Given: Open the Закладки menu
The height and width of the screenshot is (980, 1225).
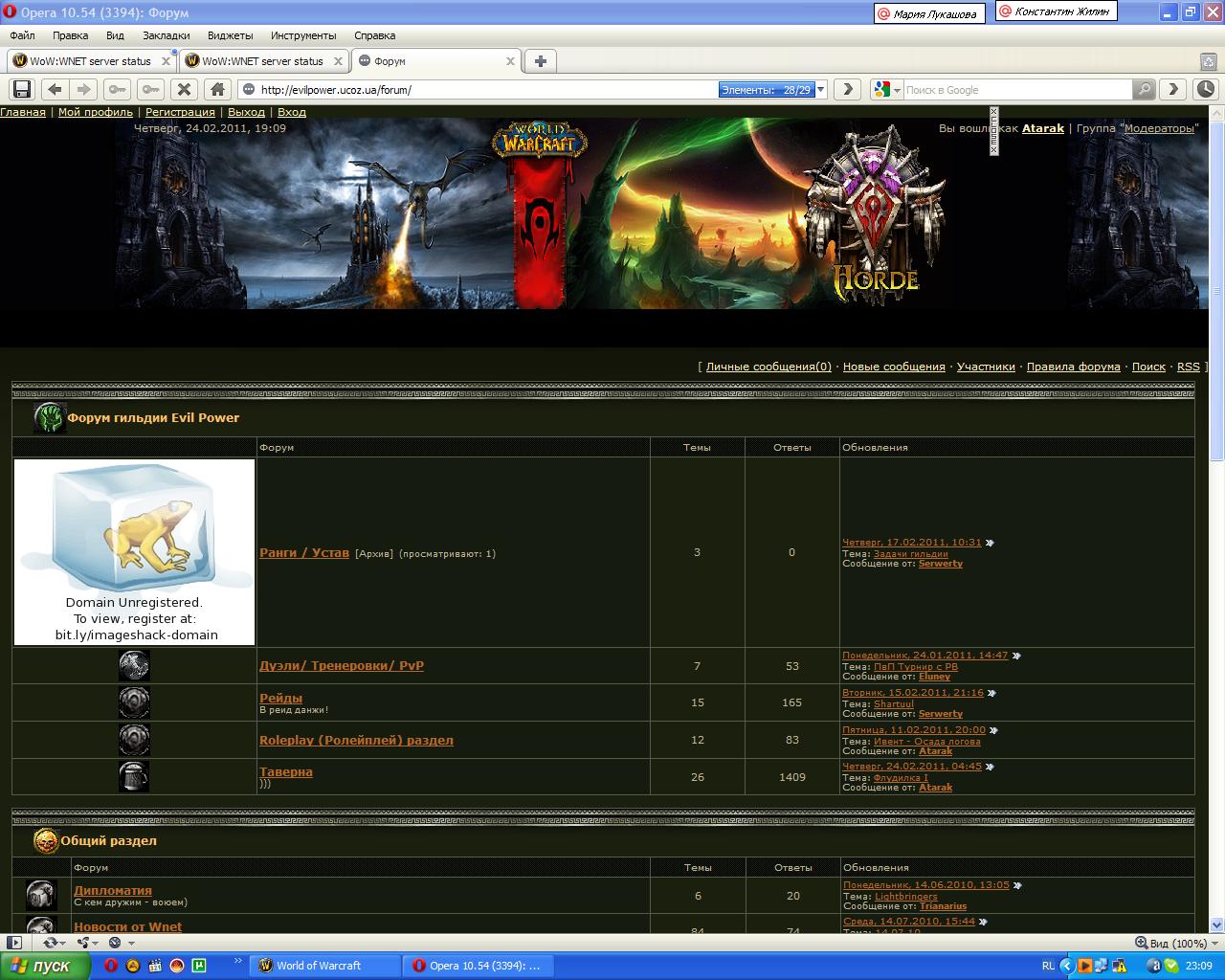Looking at the screenshot, I should (167, 35).
